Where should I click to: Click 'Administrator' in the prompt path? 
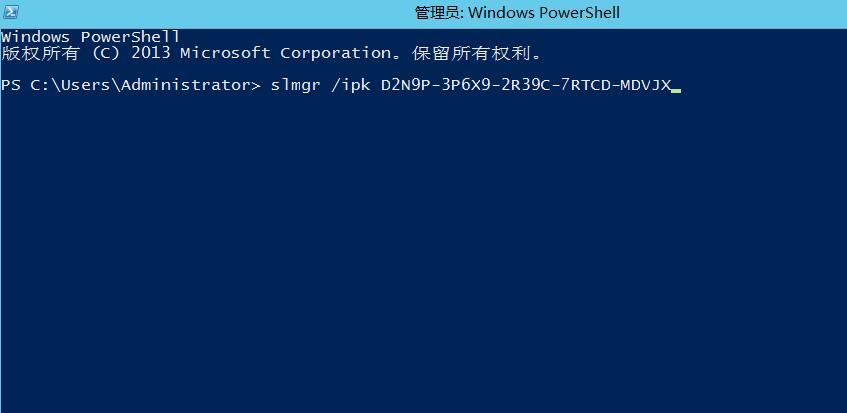click(186, 85)
